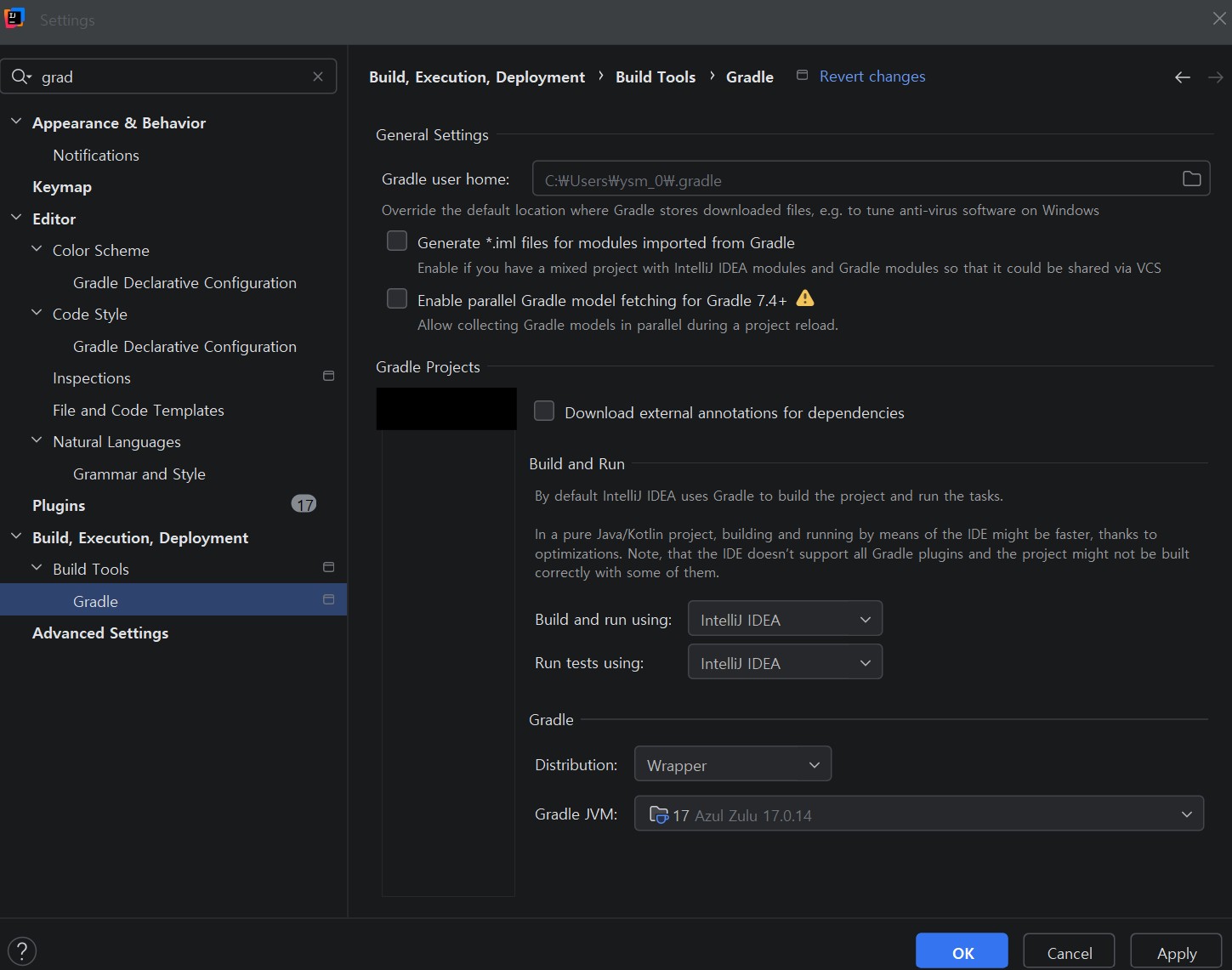The image size is (1232, 970).
Task: Click the Gradle breadcrumb
Action: pos(750,77)
